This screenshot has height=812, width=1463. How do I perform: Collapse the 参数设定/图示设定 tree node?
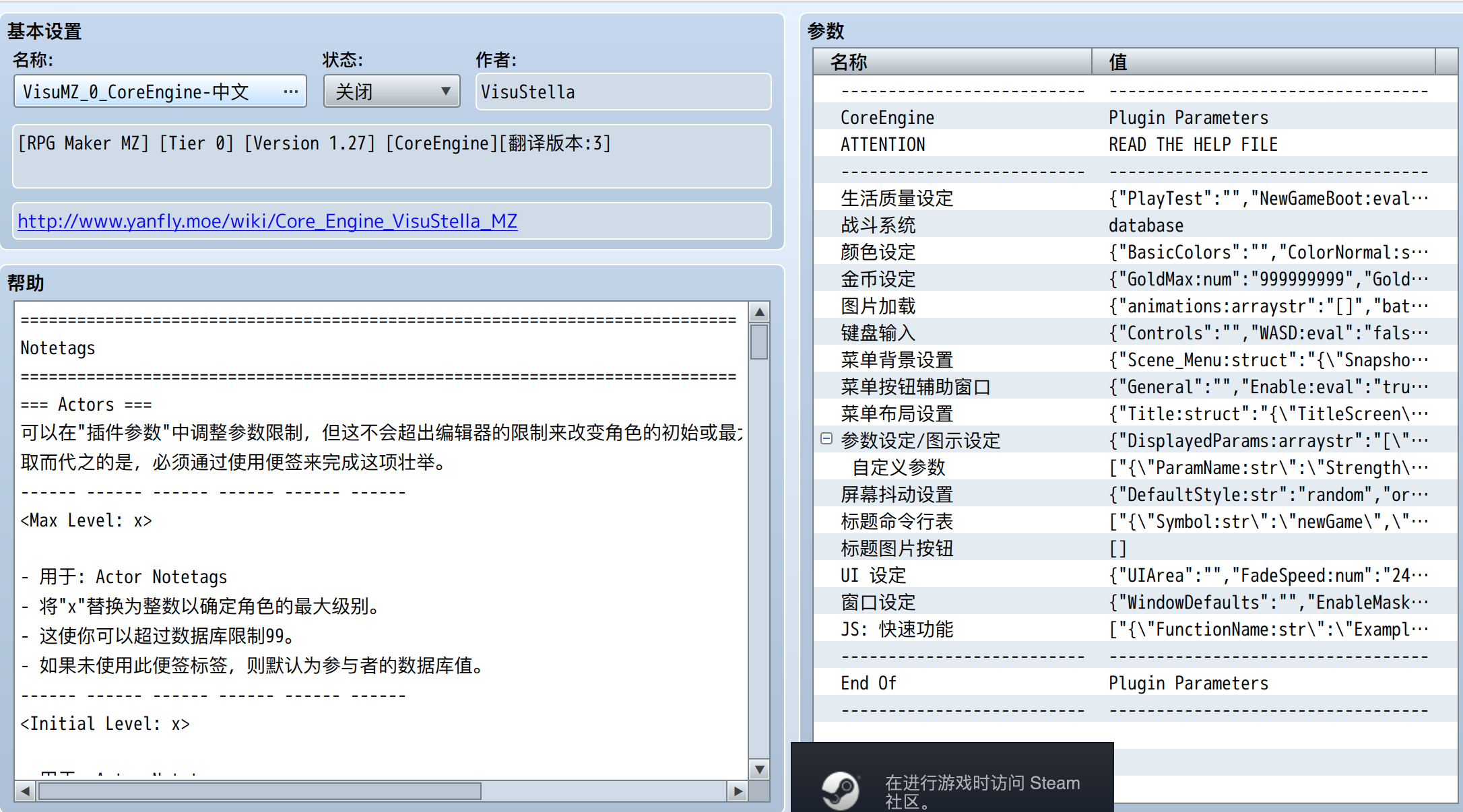click(826, 439)
